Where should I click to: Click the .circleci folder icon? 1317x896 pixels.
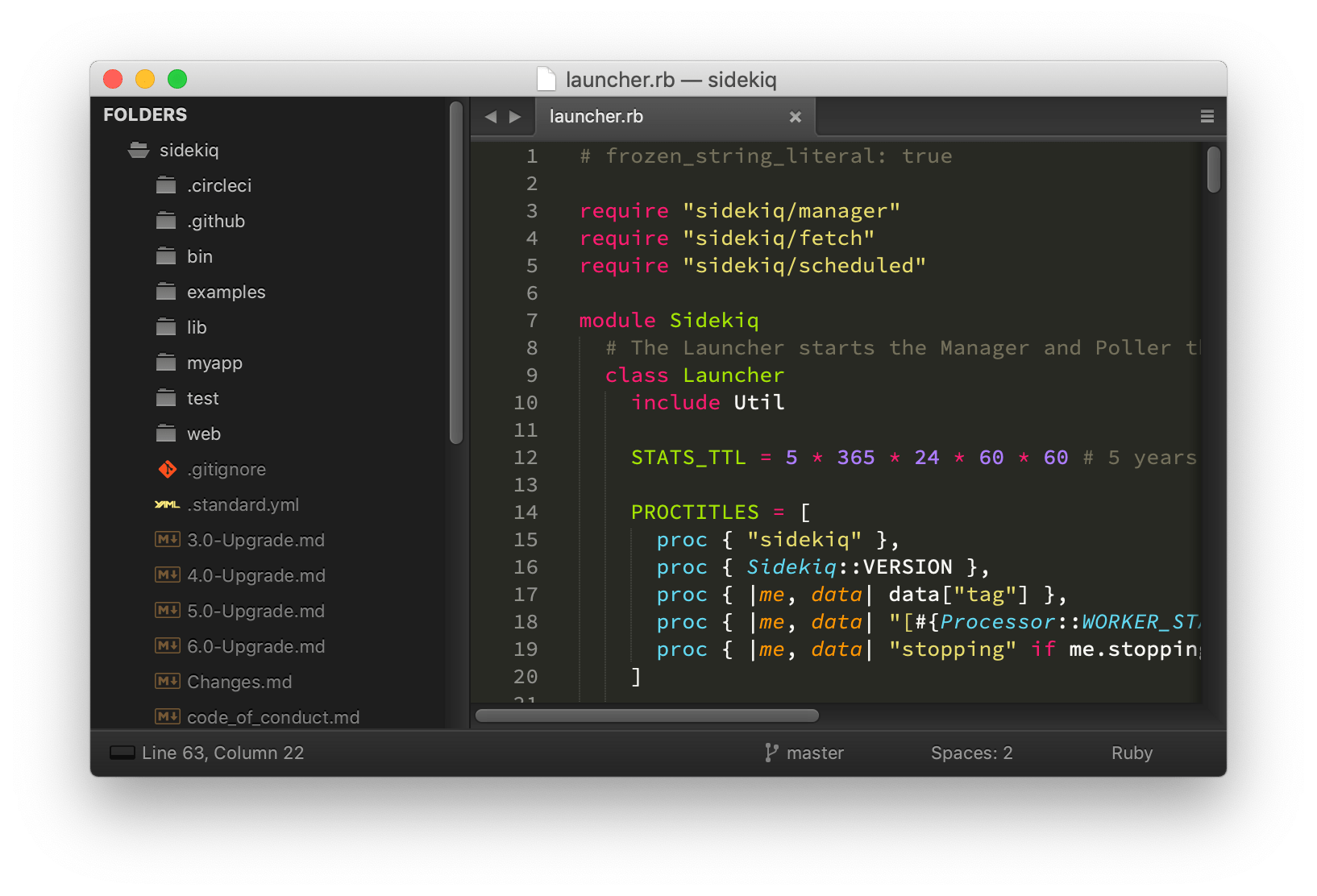[166, 185]
